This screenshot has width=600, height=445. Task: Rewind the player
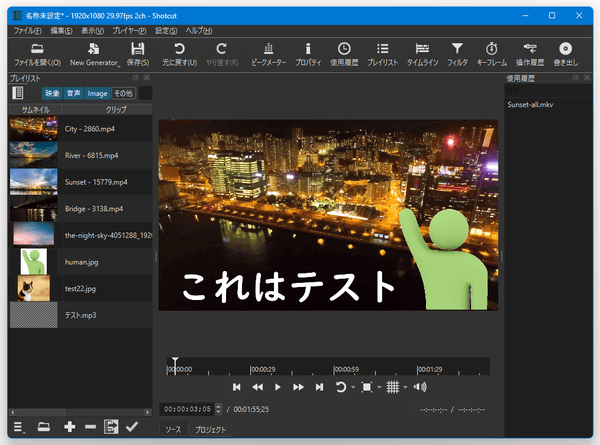[x=258, y=387]
